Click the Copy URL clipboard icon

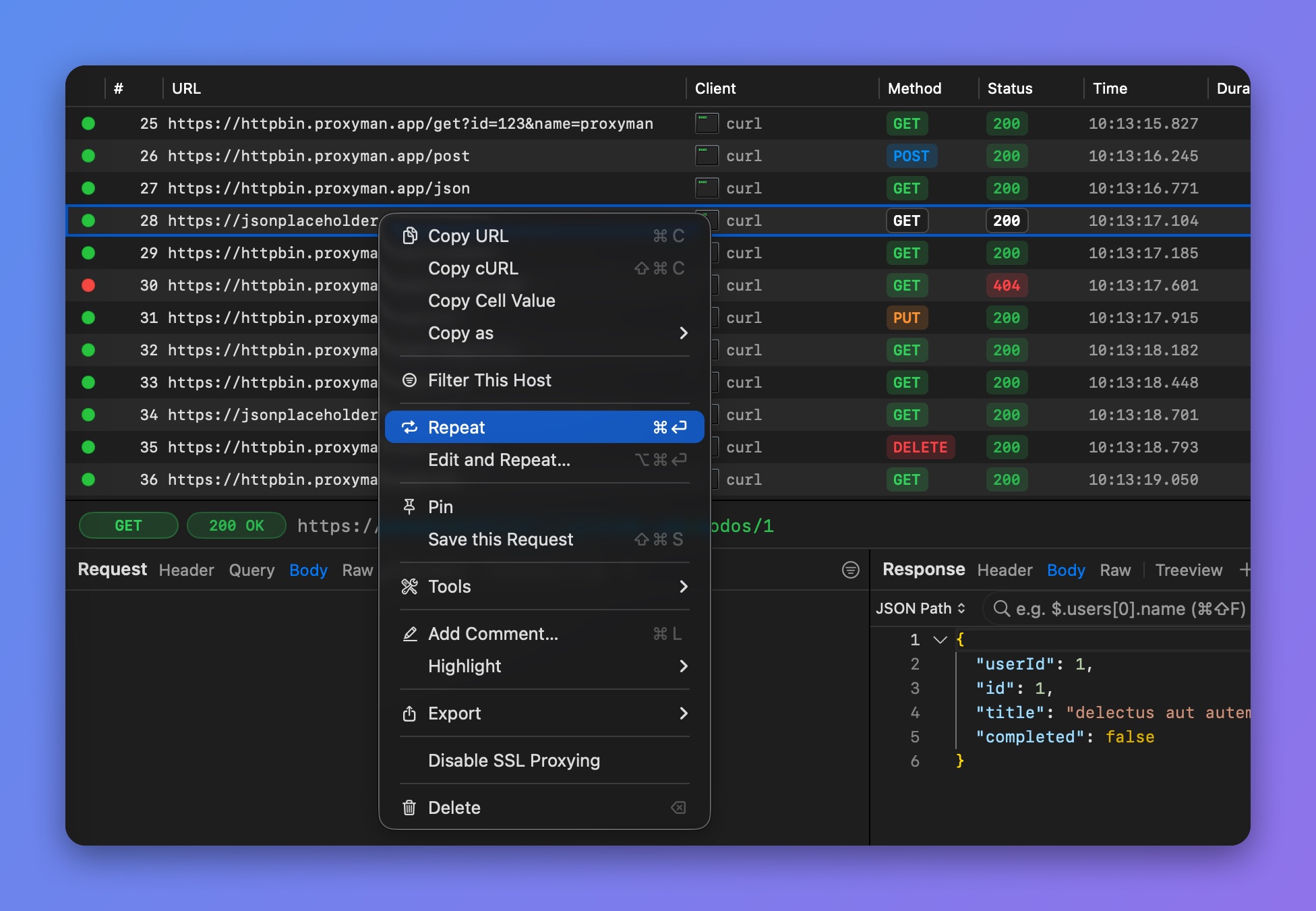[x=409, y=236]
